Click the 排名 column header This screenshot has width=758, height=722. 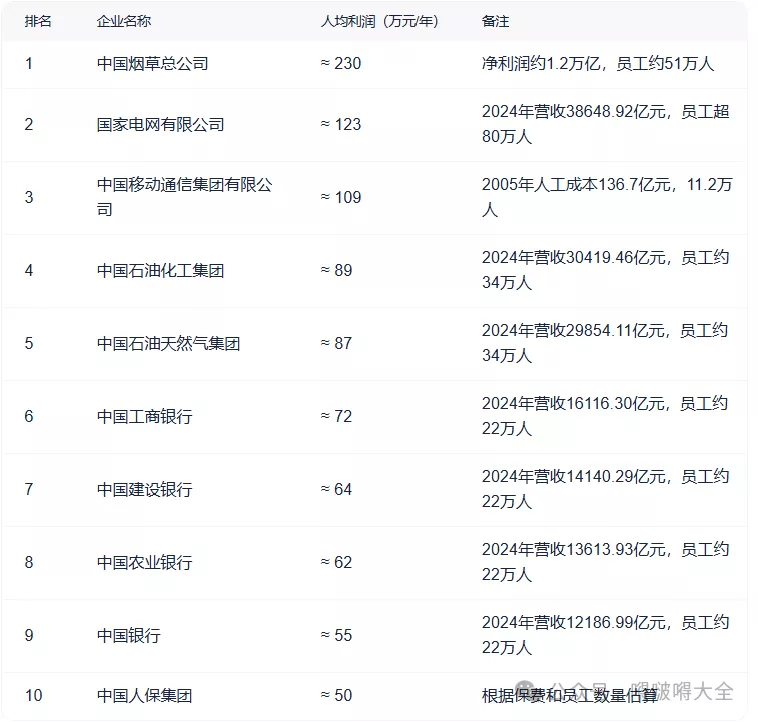[38, 21]
